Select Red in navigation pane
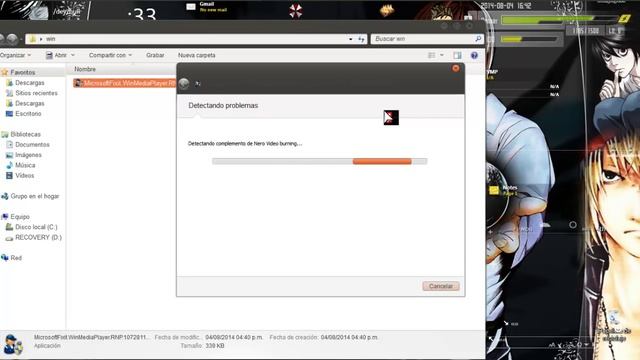Viewport: 640px width, 360px height. click(16, 258)
